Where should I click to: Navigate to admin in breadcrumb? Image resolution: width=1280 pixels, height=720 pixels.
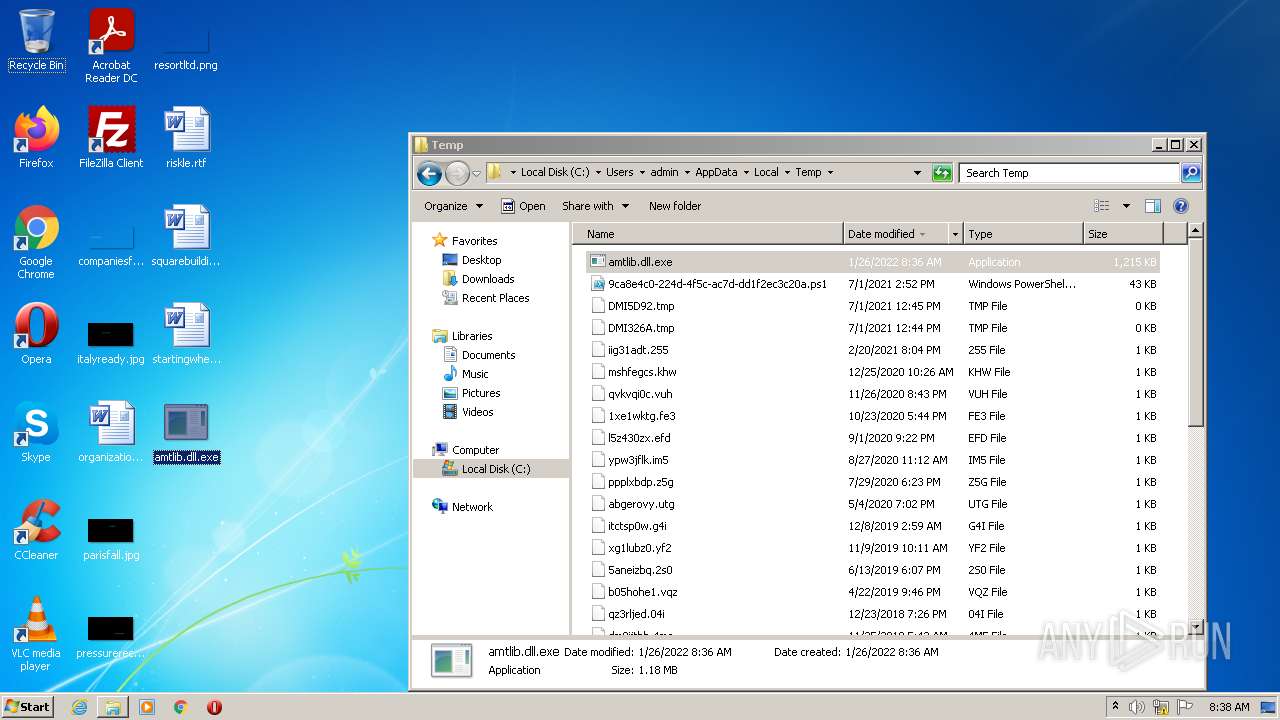pos(664,172)
